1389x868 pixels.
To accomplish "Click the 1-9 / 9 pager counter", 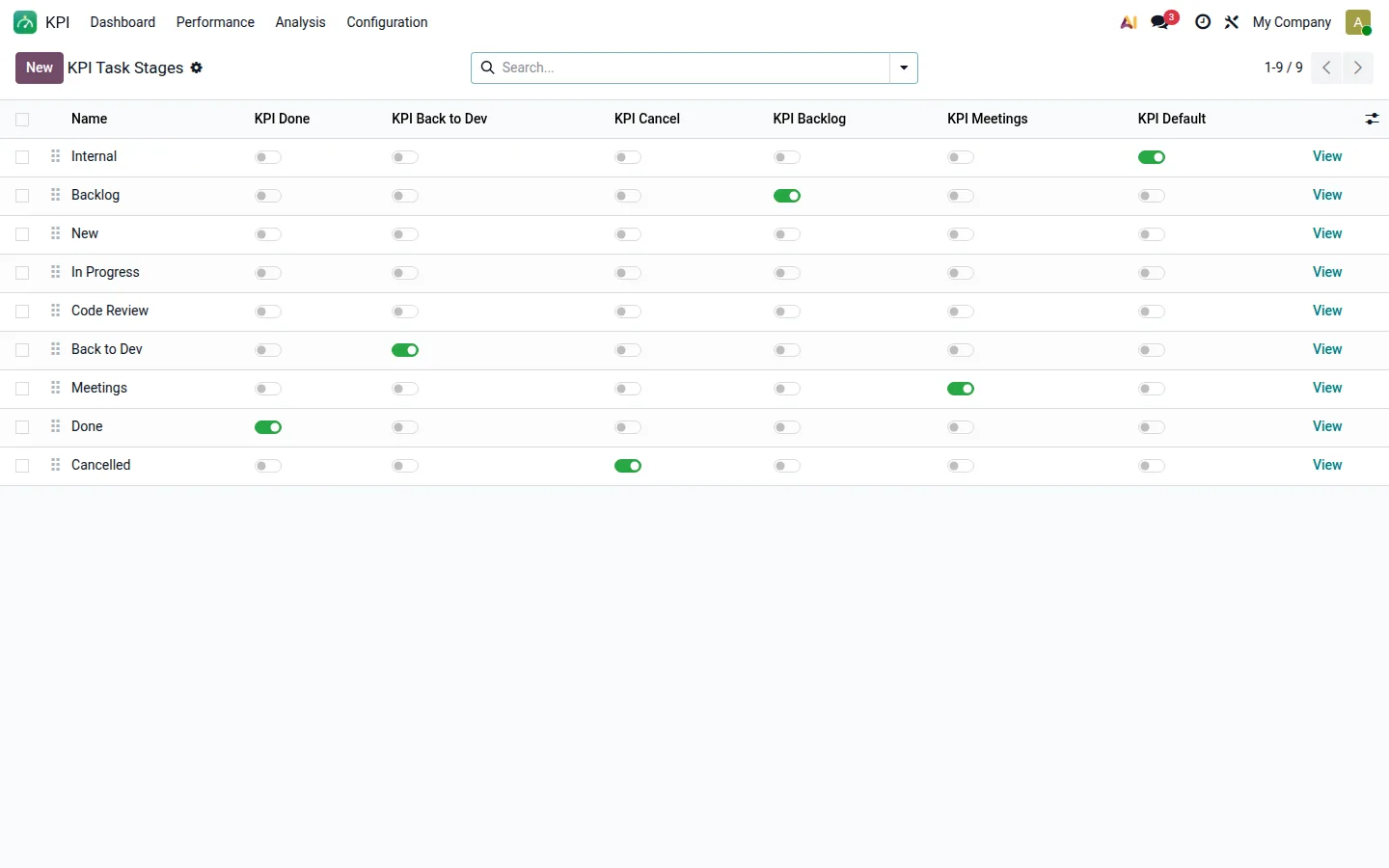I will click(1283, 68).
